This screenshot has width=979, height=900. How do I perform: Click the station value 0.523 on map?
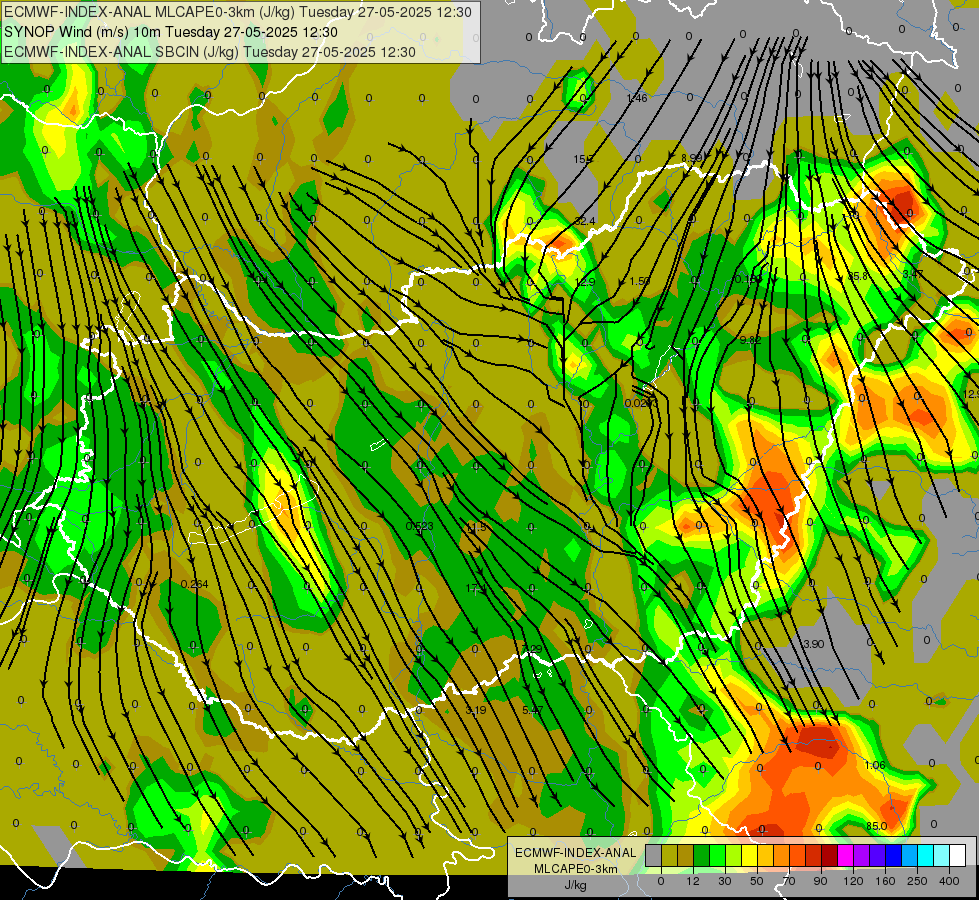[420, 527]
